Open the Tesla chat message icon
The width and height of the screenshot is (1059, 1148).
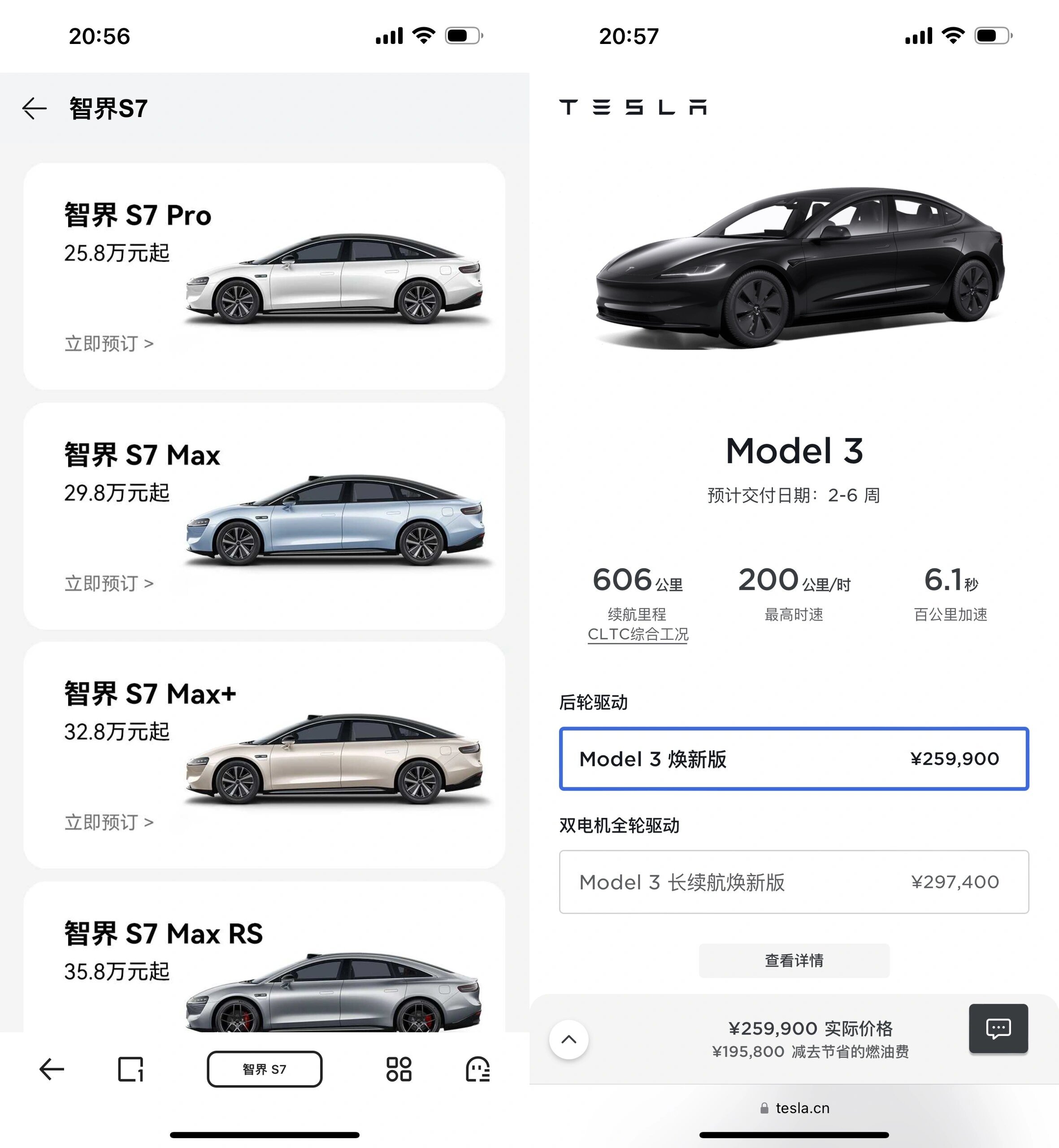[998, 1028]
